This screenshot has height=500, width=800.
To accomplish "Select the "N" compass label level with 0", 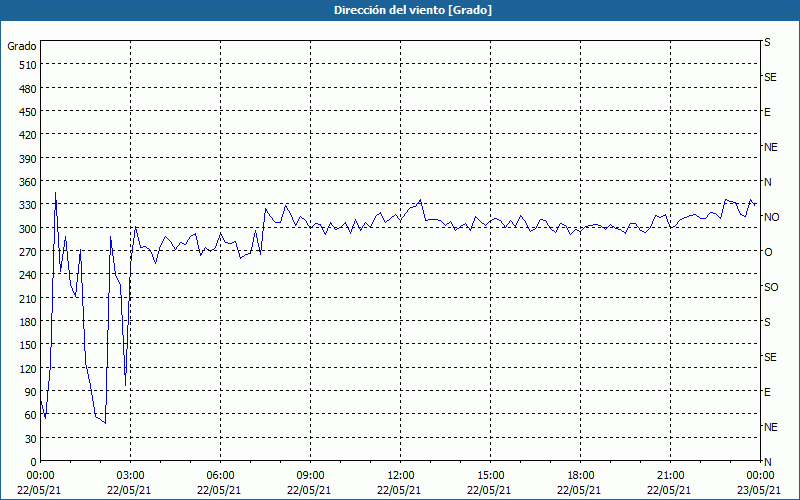I will click(767, 462).
